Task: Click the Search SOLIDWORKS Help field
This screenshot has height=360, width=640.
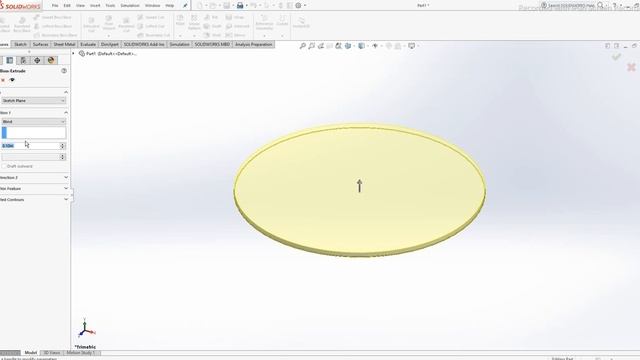Action: [570, 6]
